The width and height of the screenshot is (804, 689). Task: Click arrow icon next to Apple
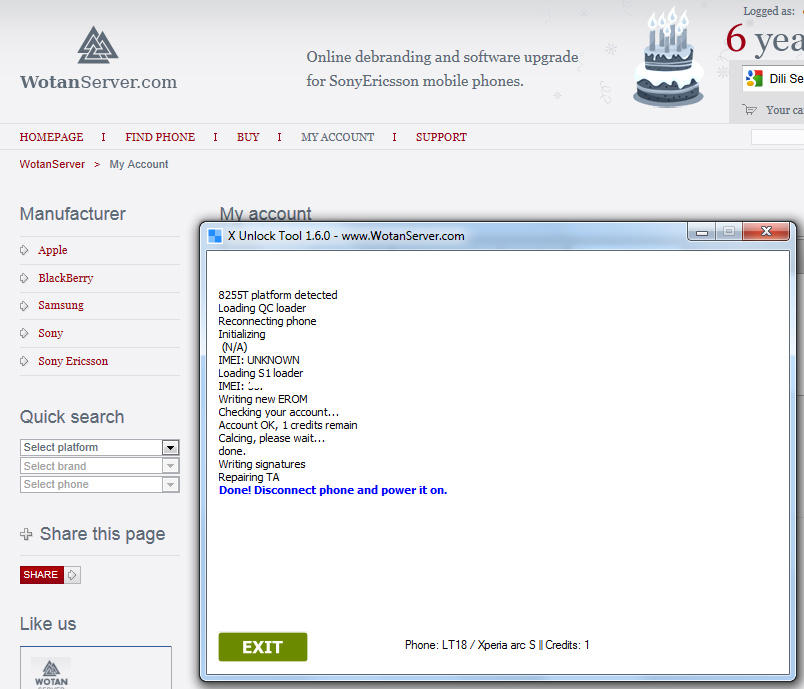click(24, 250)
